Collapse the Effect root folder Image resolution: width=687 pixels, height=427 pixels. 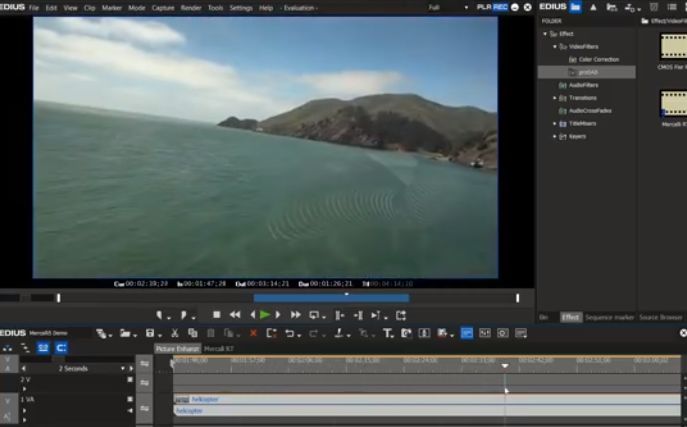point(545,34)
